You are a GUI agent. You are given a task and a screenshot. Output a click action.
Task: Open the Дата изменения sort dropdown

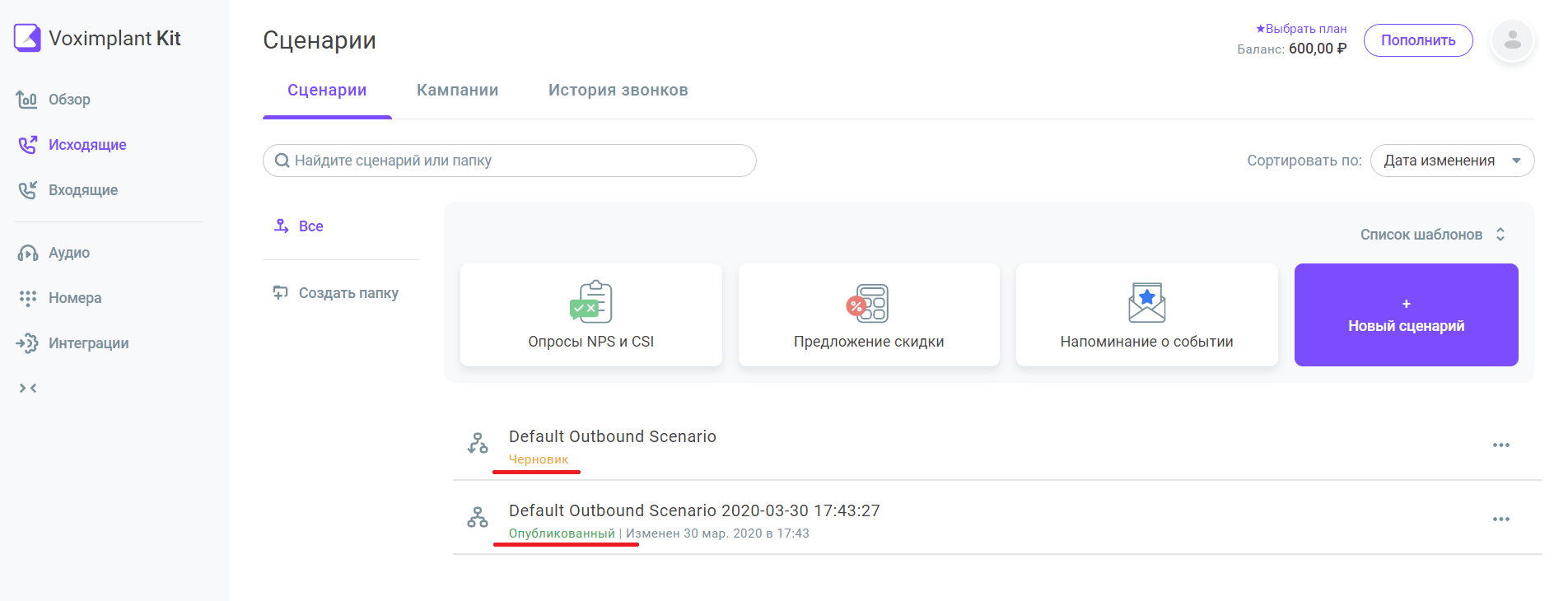1453,161
